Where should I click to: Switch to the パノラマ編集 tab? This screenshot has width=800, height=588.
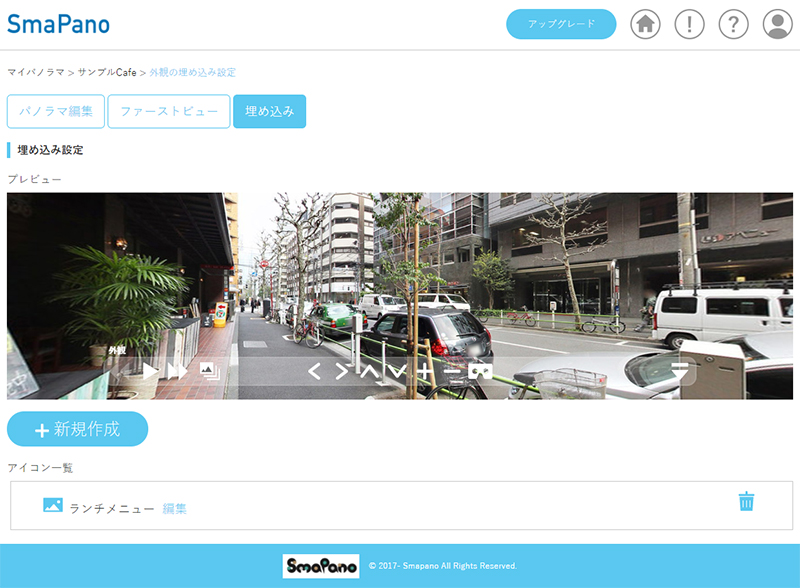(x=56, y=111)
